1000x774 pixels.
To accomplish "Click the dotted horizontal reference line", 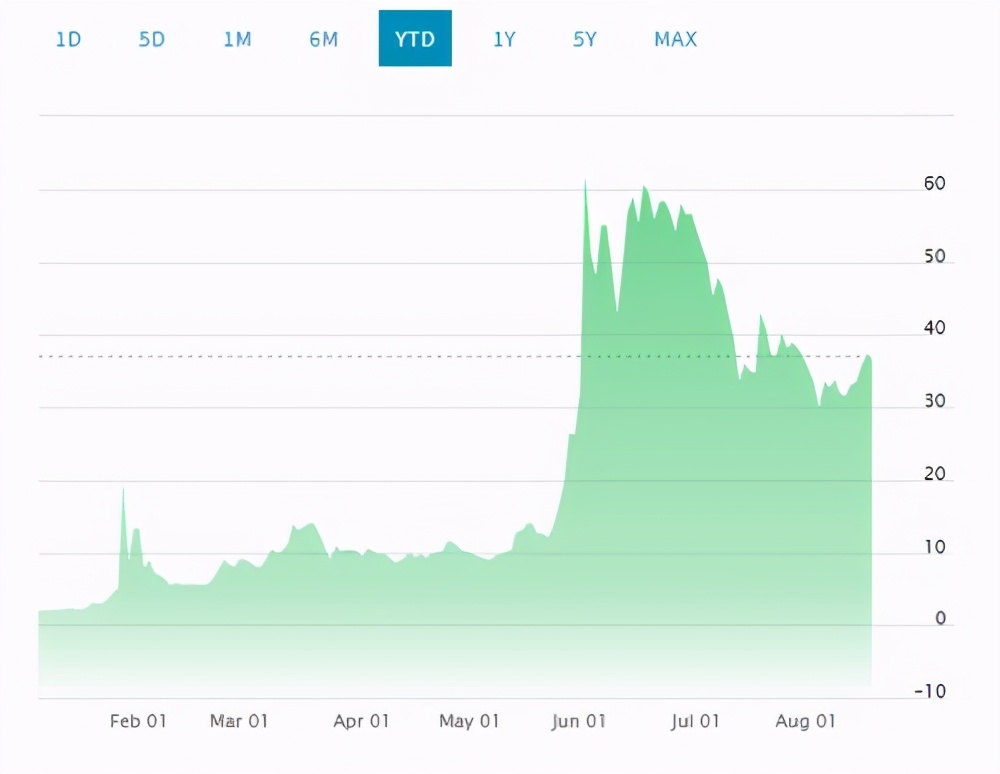I will pos(300,356).
